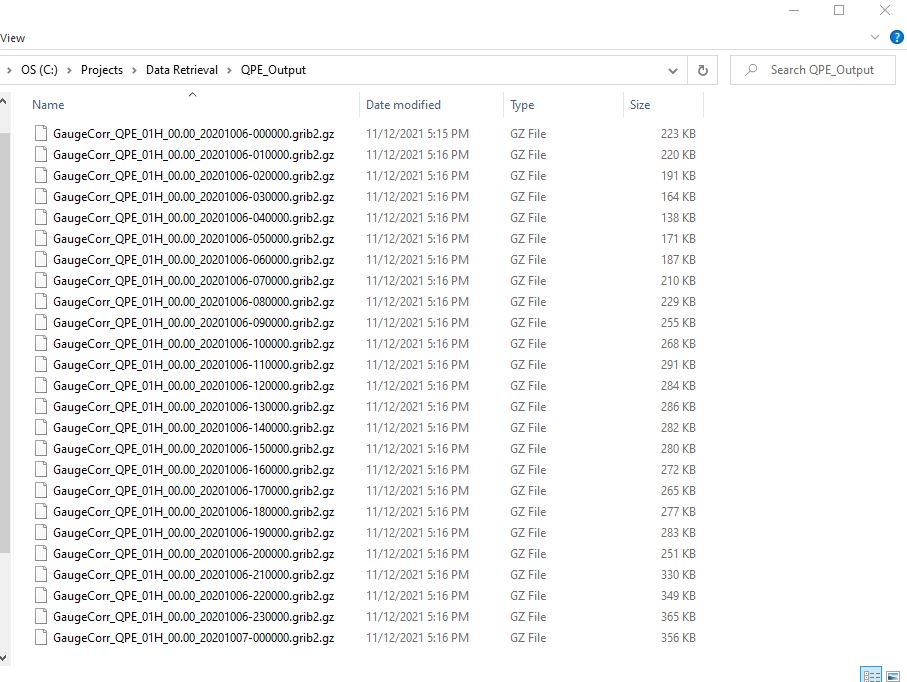Select file icon for 20201006-170000.grib2.gz
This screenshot has width=907, height=682.
40,491
